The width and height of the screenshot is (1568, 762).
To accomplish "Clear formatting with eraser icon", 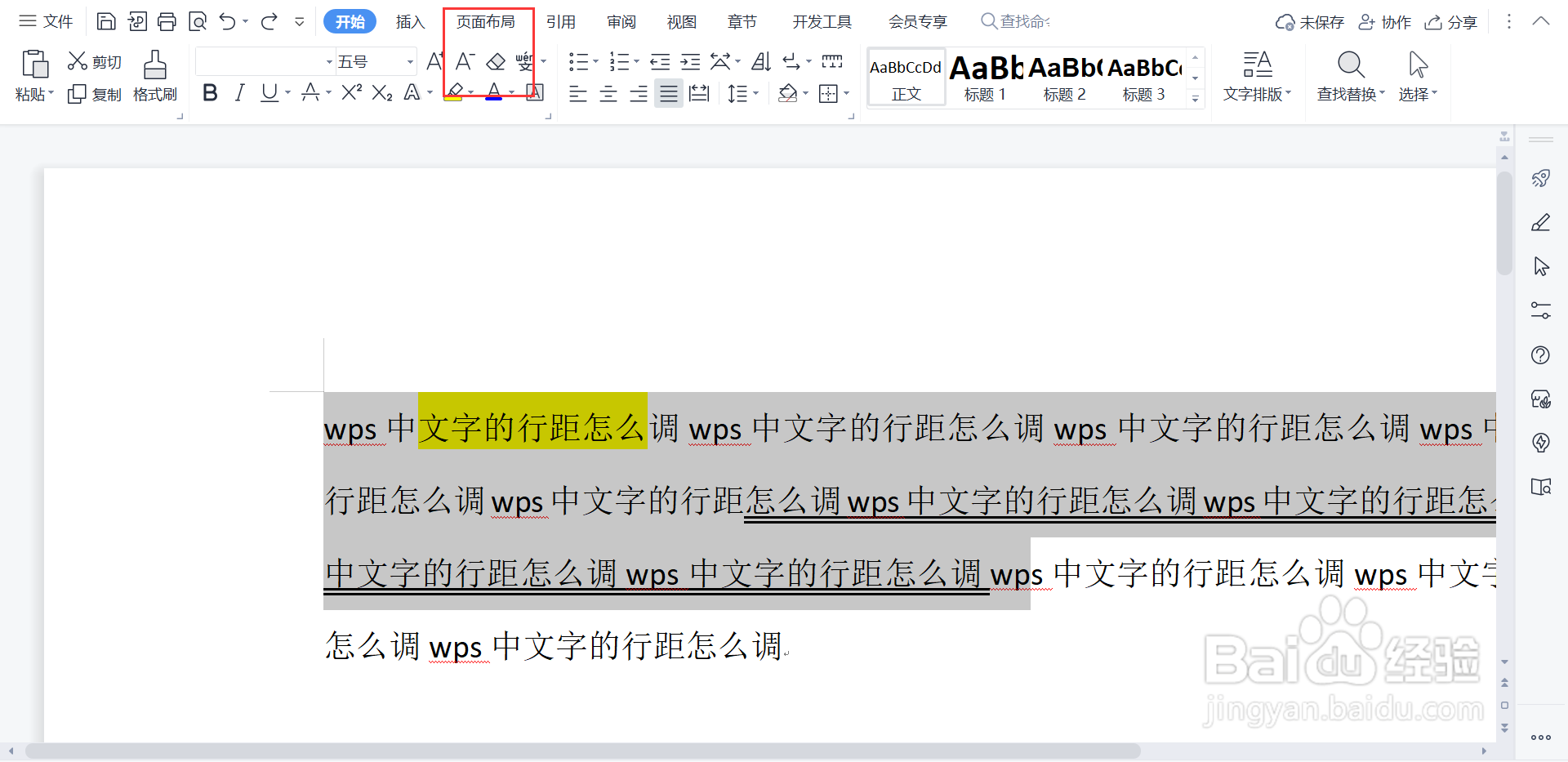I will (x=496, y=61).
